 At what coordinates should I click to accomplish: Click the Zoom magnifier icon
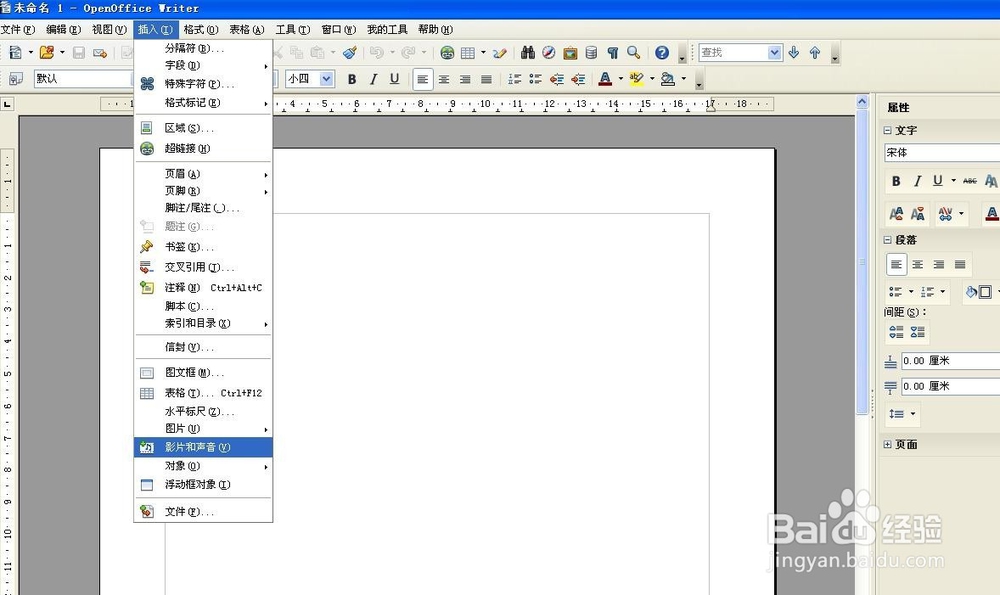tap(633, 52)
